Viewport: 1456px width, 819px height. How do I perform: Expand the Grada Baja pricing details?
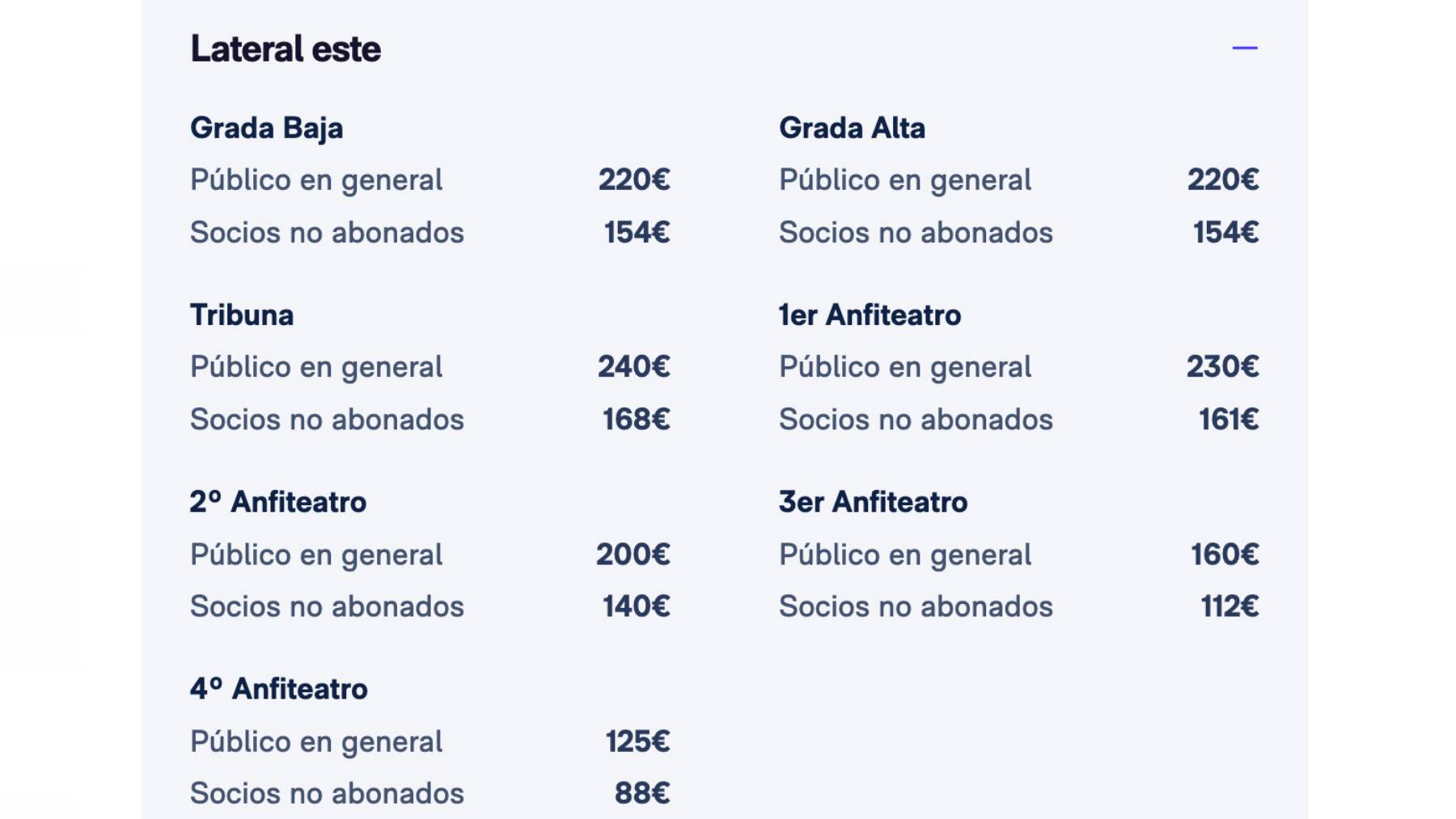[x=267, y=127]
